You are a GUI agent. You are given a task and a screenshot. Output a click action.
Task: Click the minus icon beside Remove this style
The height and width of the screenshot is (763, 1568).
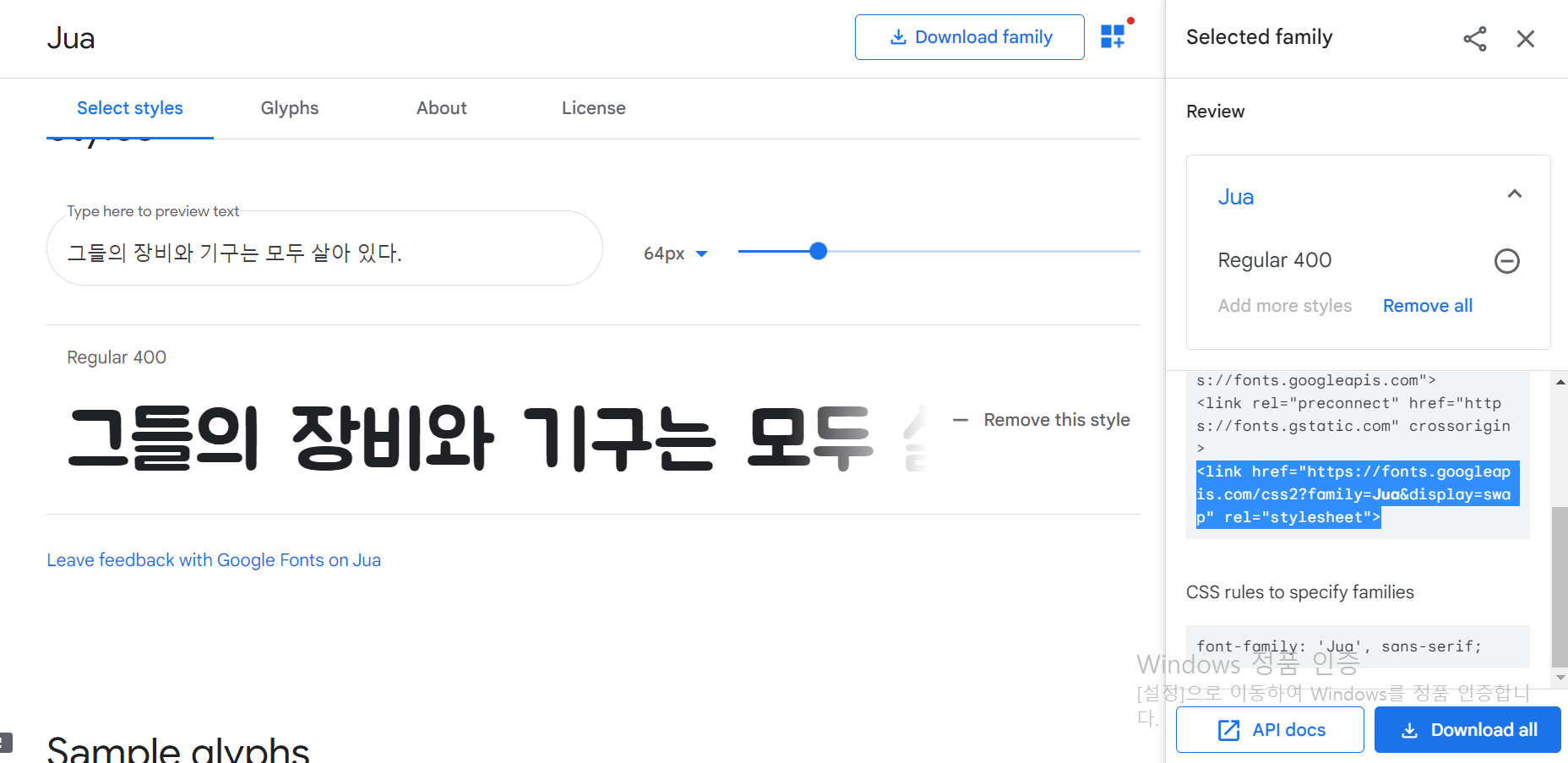(961, 420)
